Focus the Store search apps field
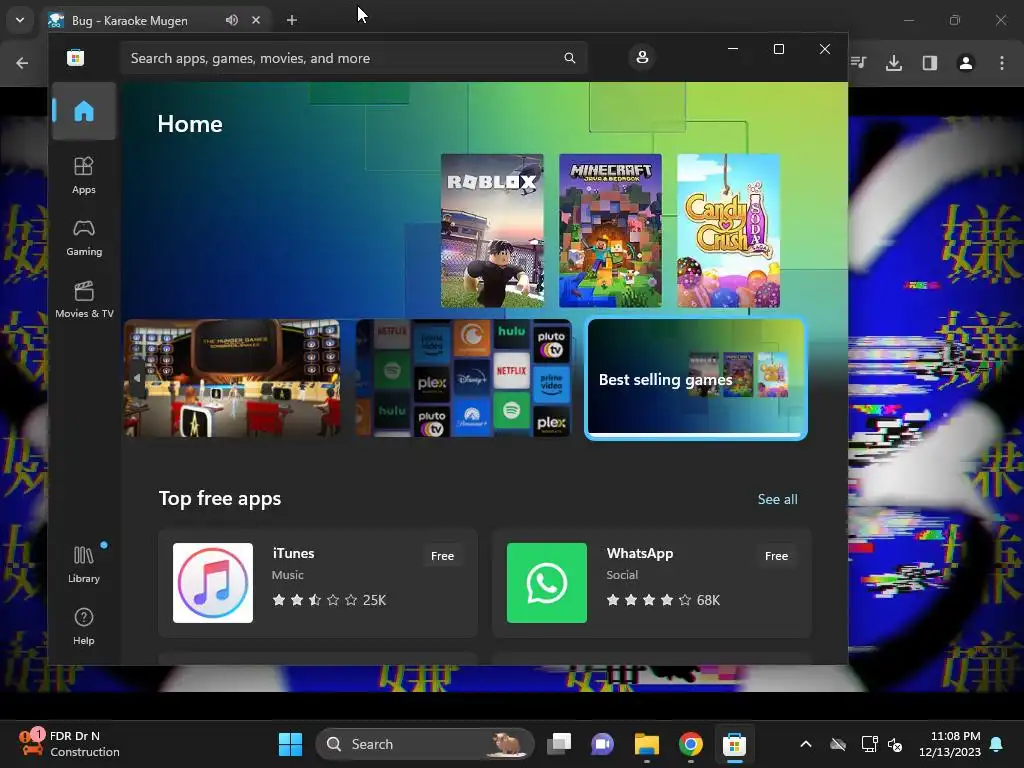The width and height of the screenshot is (1024, 768). (353, 58)
